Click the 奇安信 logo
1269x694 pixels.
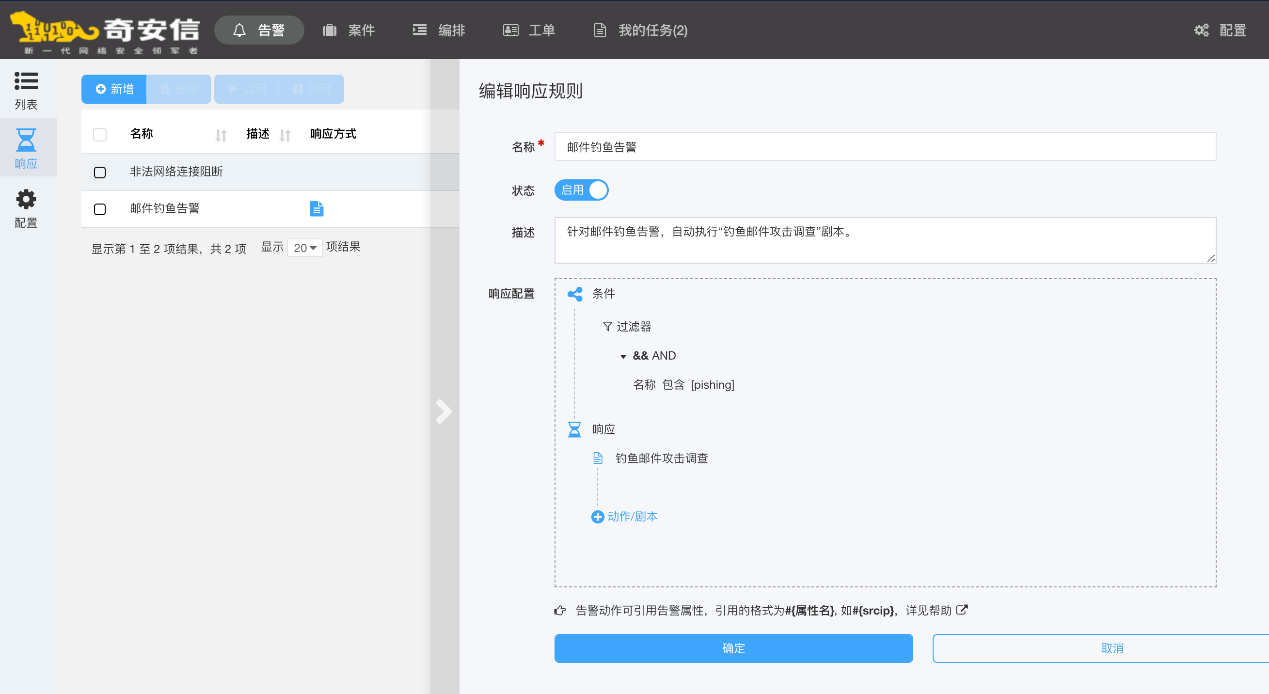point(107,32)
